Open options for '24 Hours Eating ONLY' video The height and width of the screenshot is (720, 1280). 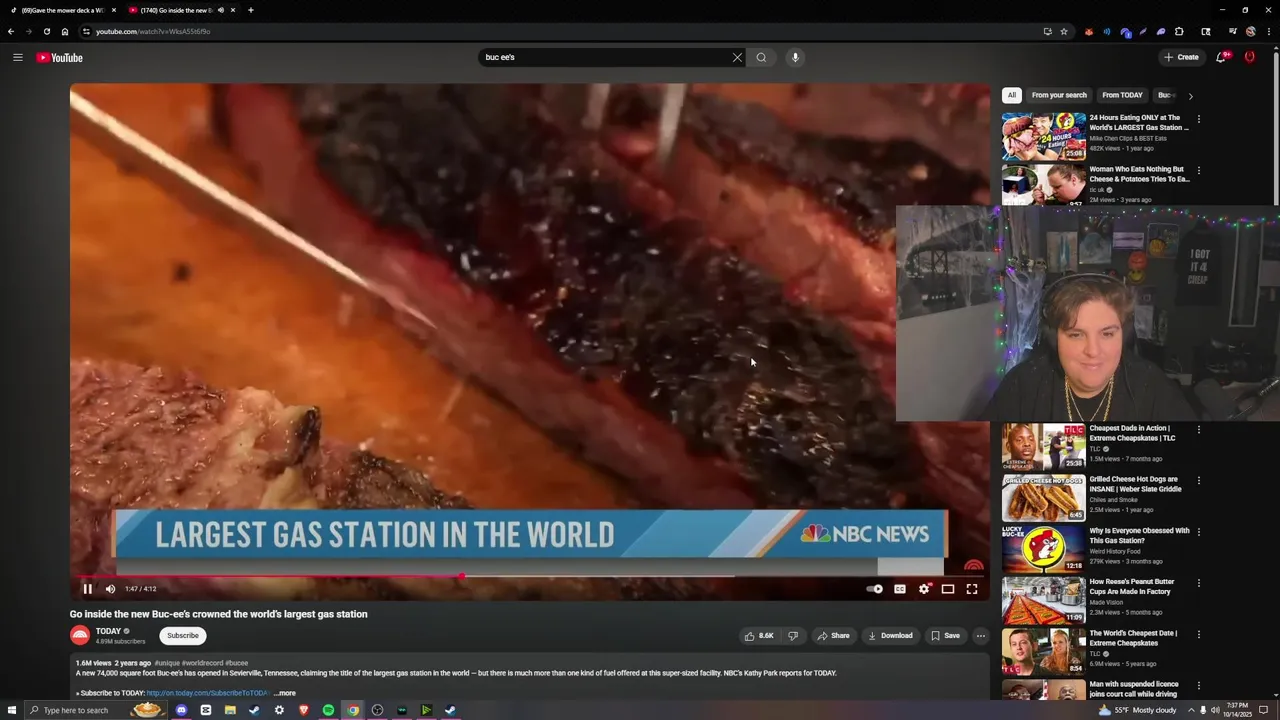pyautogui.click(x=1199, y=119)
